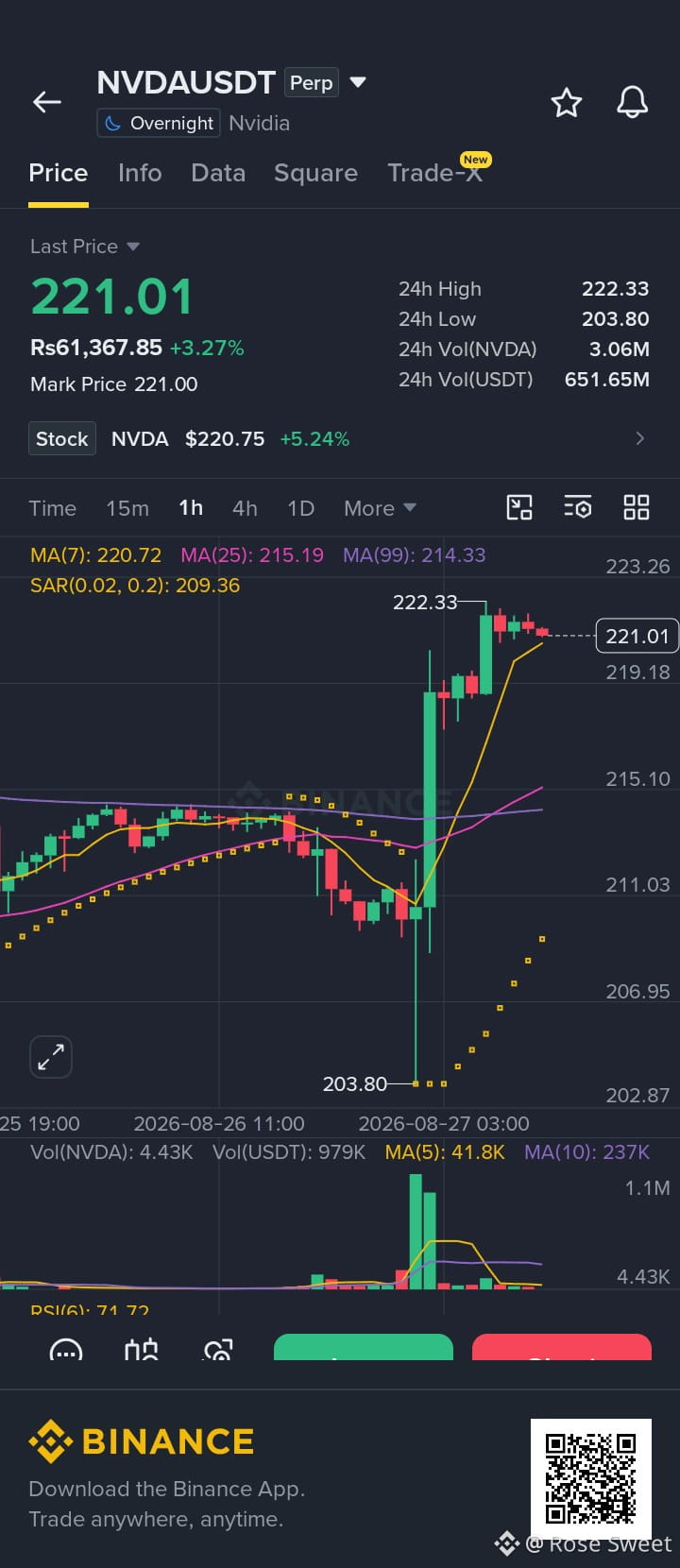Select the 15m chart interval
Image resolution: width=680 pixels, height=1568 pixels.
(127, 508)
